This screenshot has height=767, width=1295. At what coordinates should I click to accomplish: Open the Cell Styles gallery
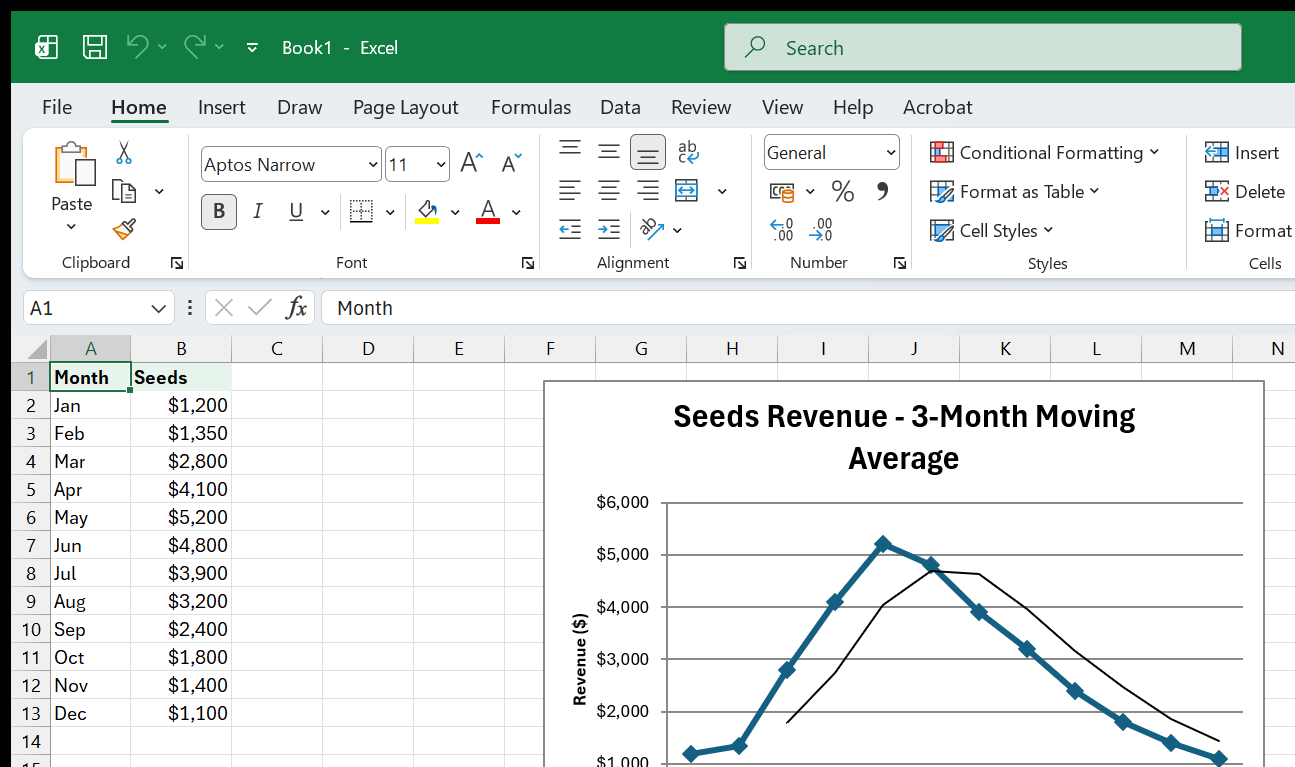coord(991,230)
